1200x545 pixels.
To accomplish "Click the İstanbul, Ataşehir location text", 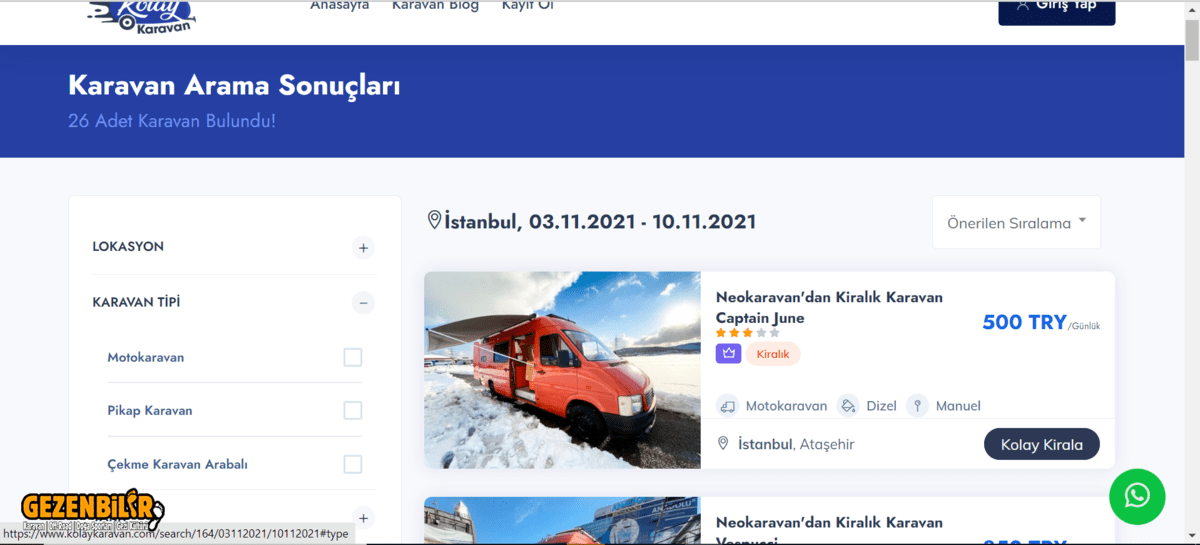I will (x=796, y=444).
